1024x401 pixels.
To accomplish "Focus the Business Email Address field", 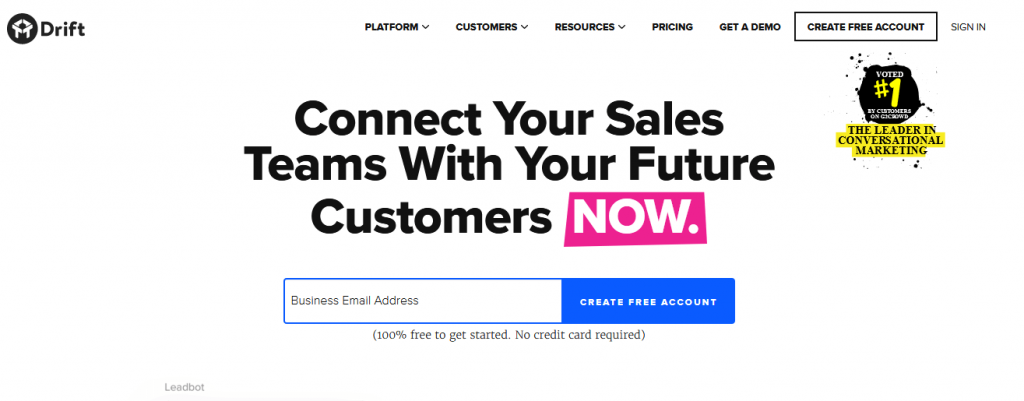I will (x=423, y=301).
